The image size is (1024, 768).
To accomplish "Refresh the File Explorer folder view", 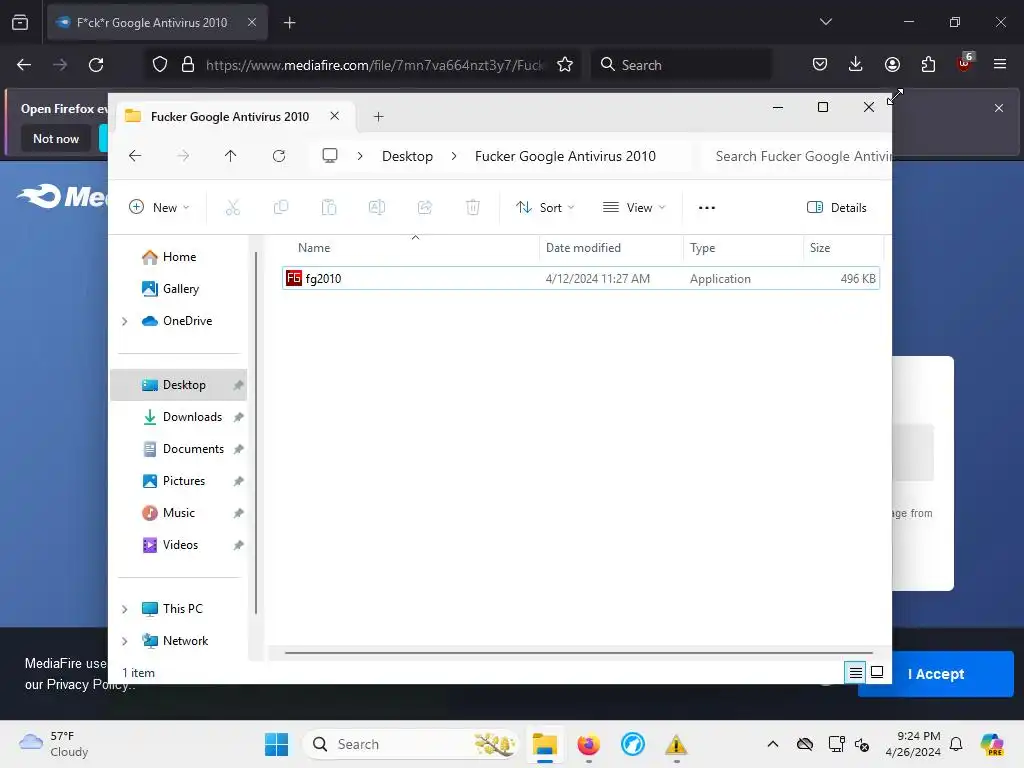I will click(279, 156).
